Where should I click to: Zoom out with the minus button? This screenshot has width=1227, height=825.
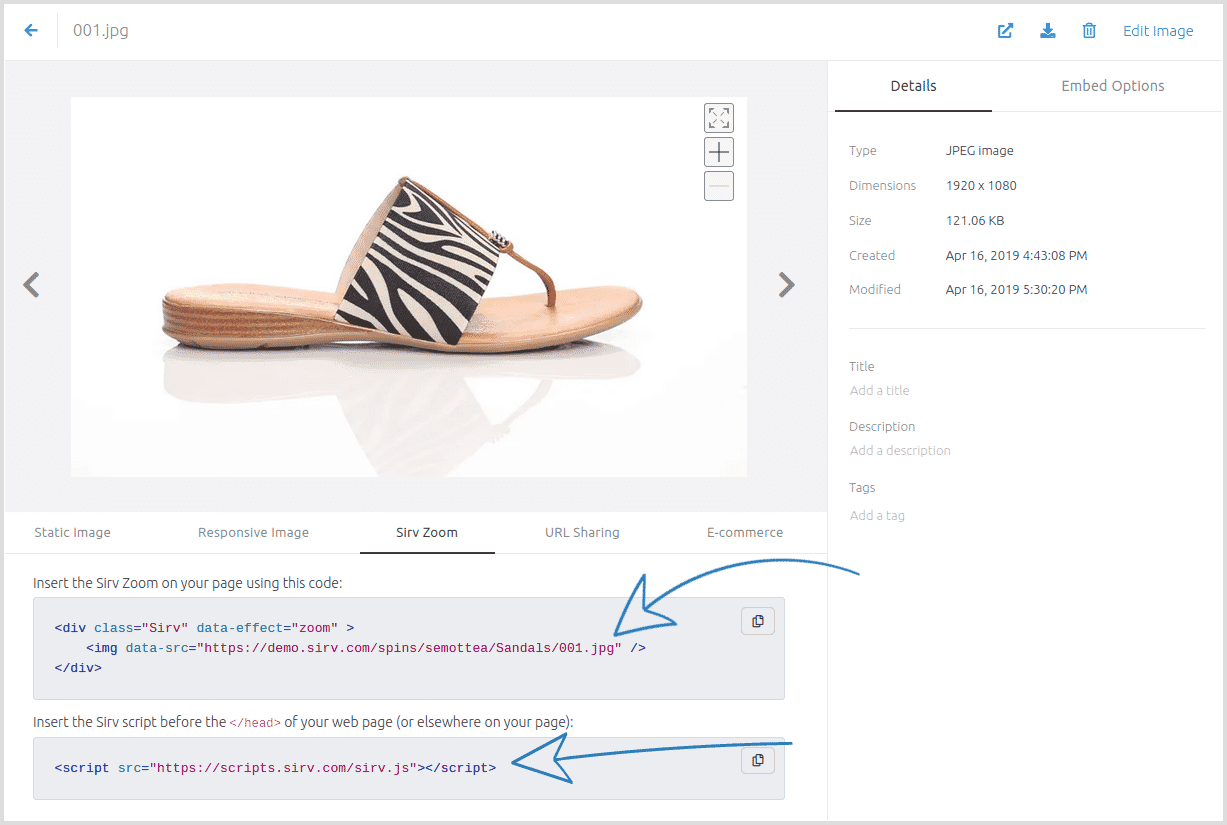[x=719, y=186]
